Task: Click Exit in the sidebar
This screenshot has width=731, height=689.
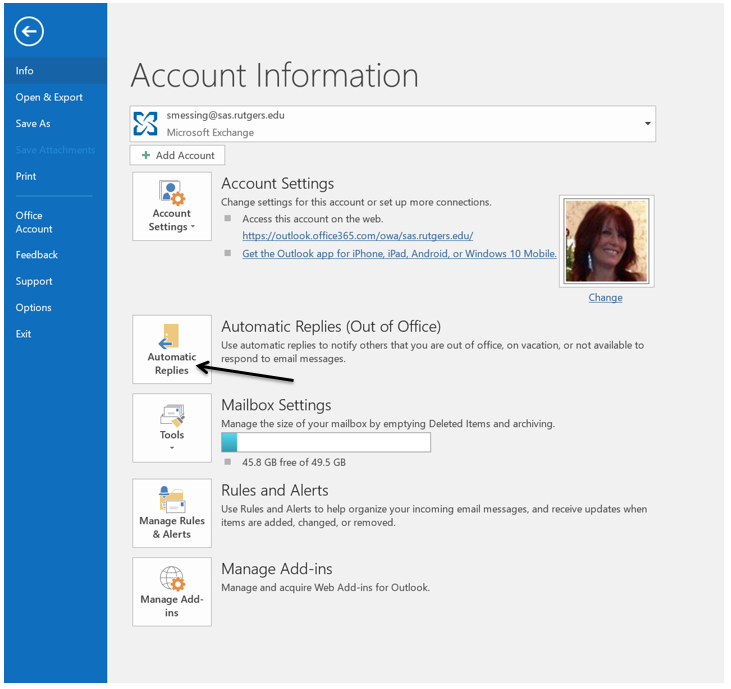Action: (x=23, y=334)
